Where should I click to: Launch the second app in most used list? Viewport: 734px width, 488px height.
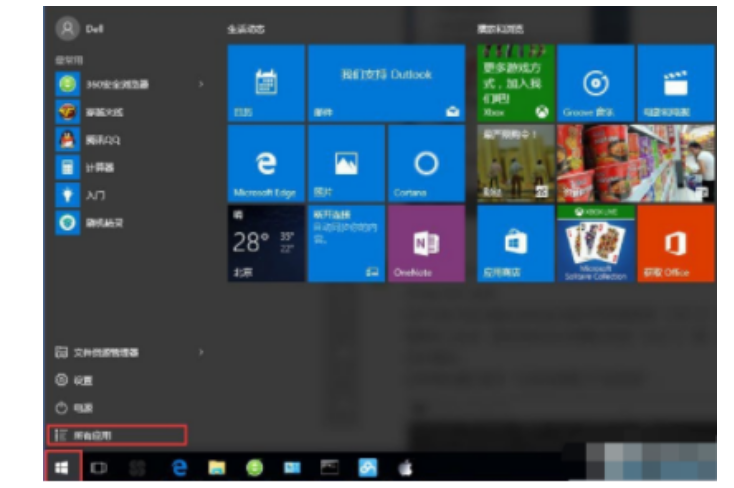click(x=130, y=112)
